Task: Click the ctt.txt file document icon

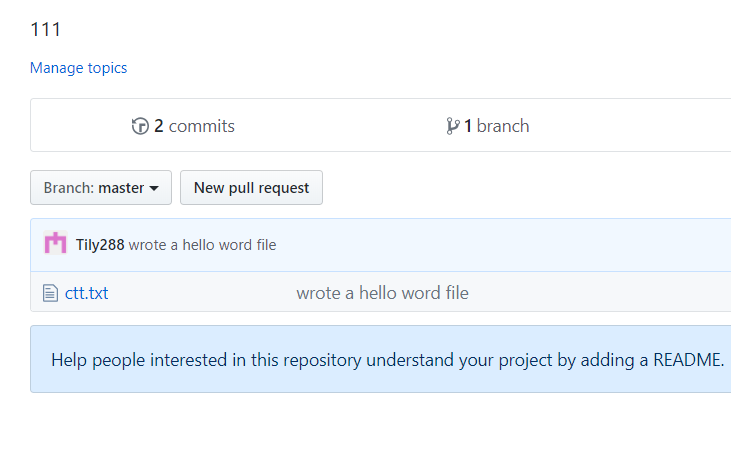Action: [x=50, y=293]
